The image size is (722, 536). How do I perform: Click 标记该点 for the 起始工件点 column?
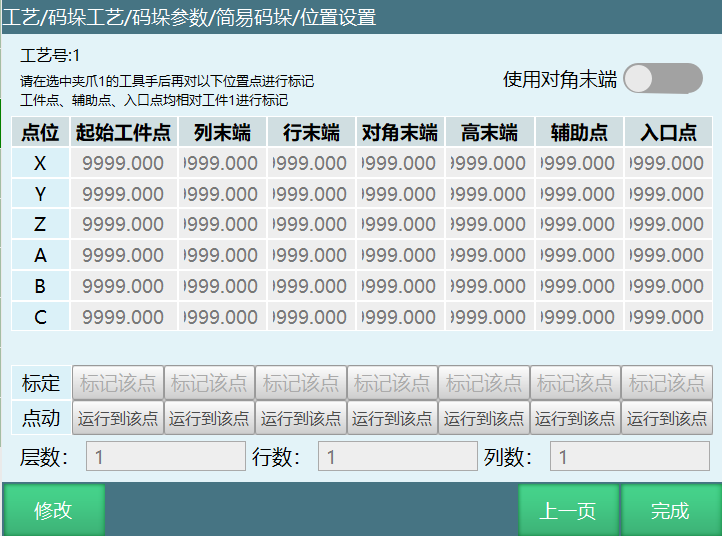tap(118, 383)
